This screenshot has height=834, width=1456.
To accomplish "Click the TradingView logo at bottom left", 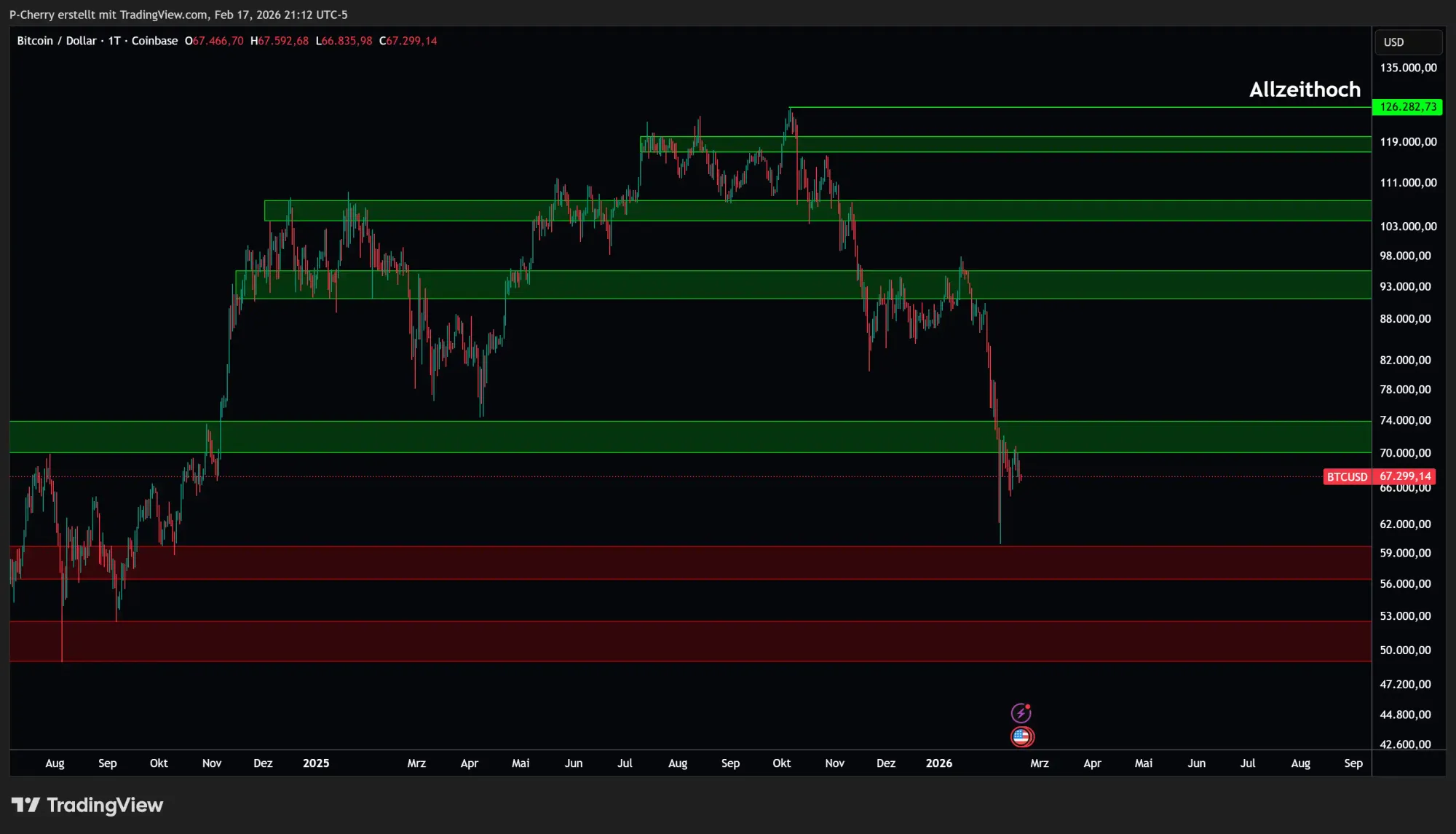I will point(87,805).
